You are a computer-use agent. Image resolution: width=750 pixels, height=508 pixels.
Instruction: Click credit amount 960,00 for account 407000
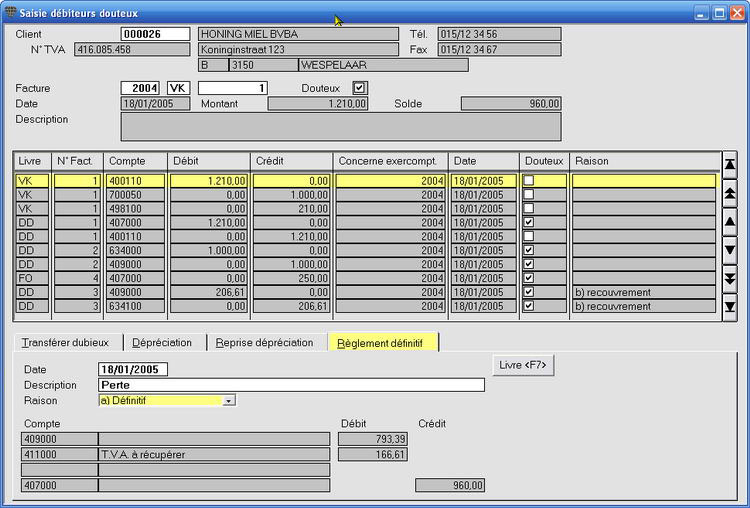point(450,485)
